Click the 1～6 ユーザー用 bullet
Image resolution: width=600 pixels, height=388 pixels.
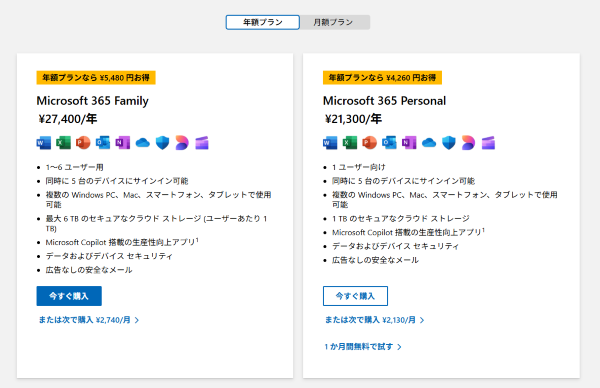[x=75, y=167]
